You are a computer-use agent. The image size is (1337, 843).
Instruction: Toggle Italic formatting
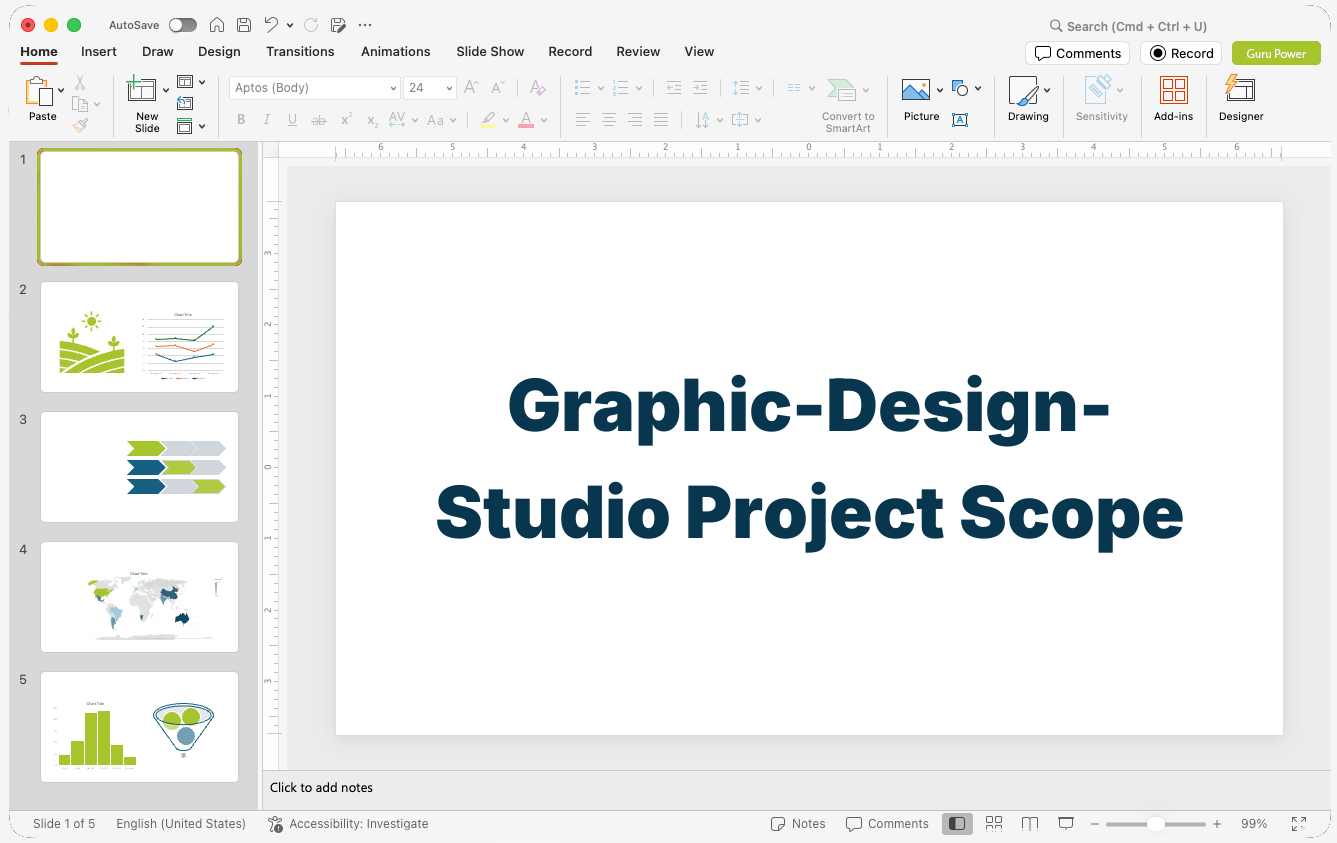tap(267, 120)
